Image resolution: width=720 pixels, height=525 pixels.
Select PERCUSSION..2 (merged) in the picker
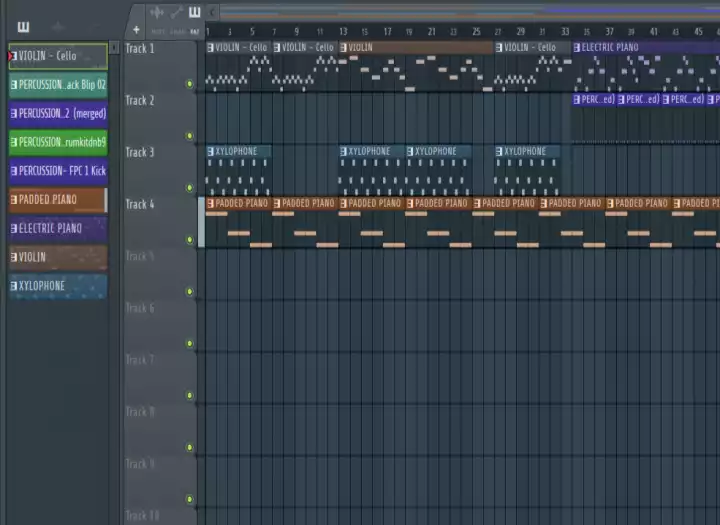(58, 113)
